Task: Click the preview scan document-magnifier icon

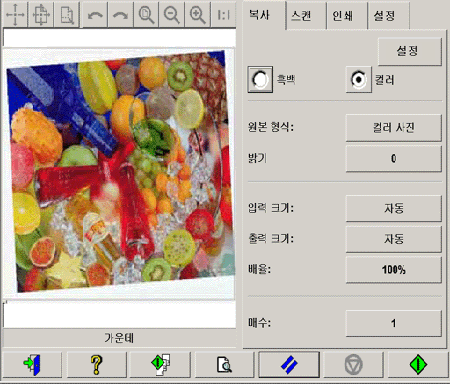Action: pyautogui.click(x=224, y=364)
